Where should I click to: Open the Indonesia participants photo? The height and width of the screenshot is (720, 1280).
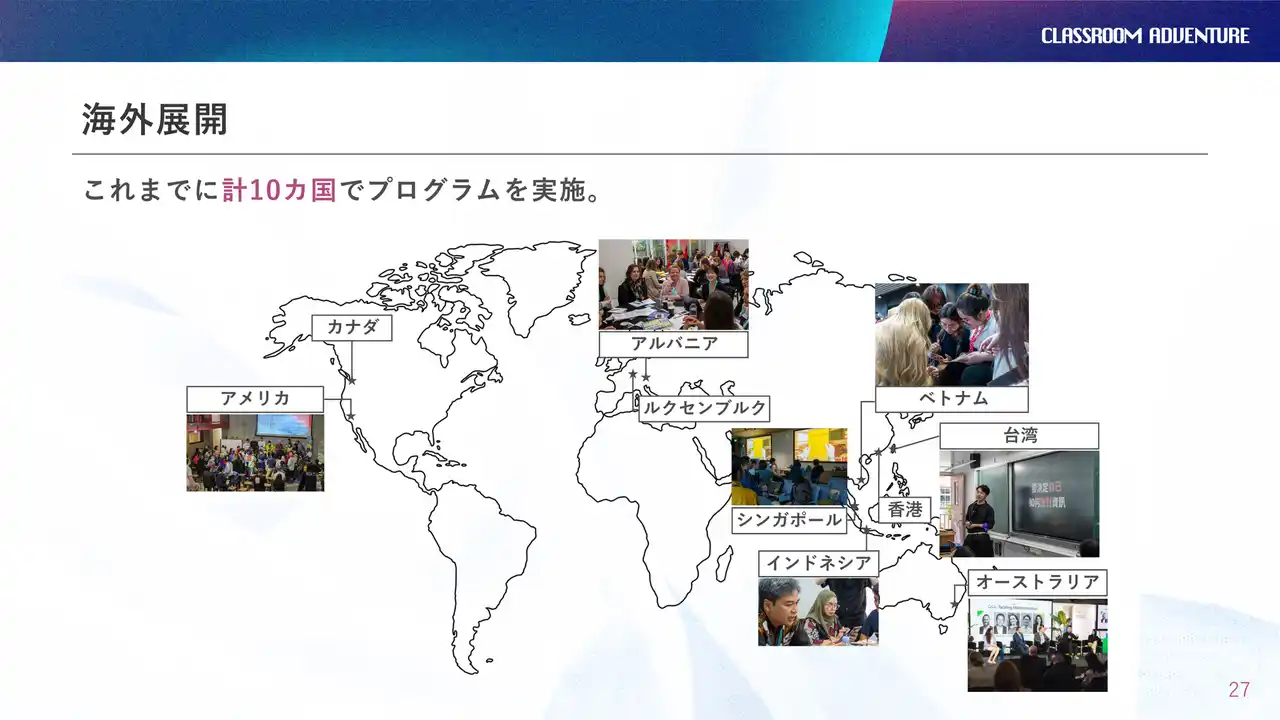818,612
